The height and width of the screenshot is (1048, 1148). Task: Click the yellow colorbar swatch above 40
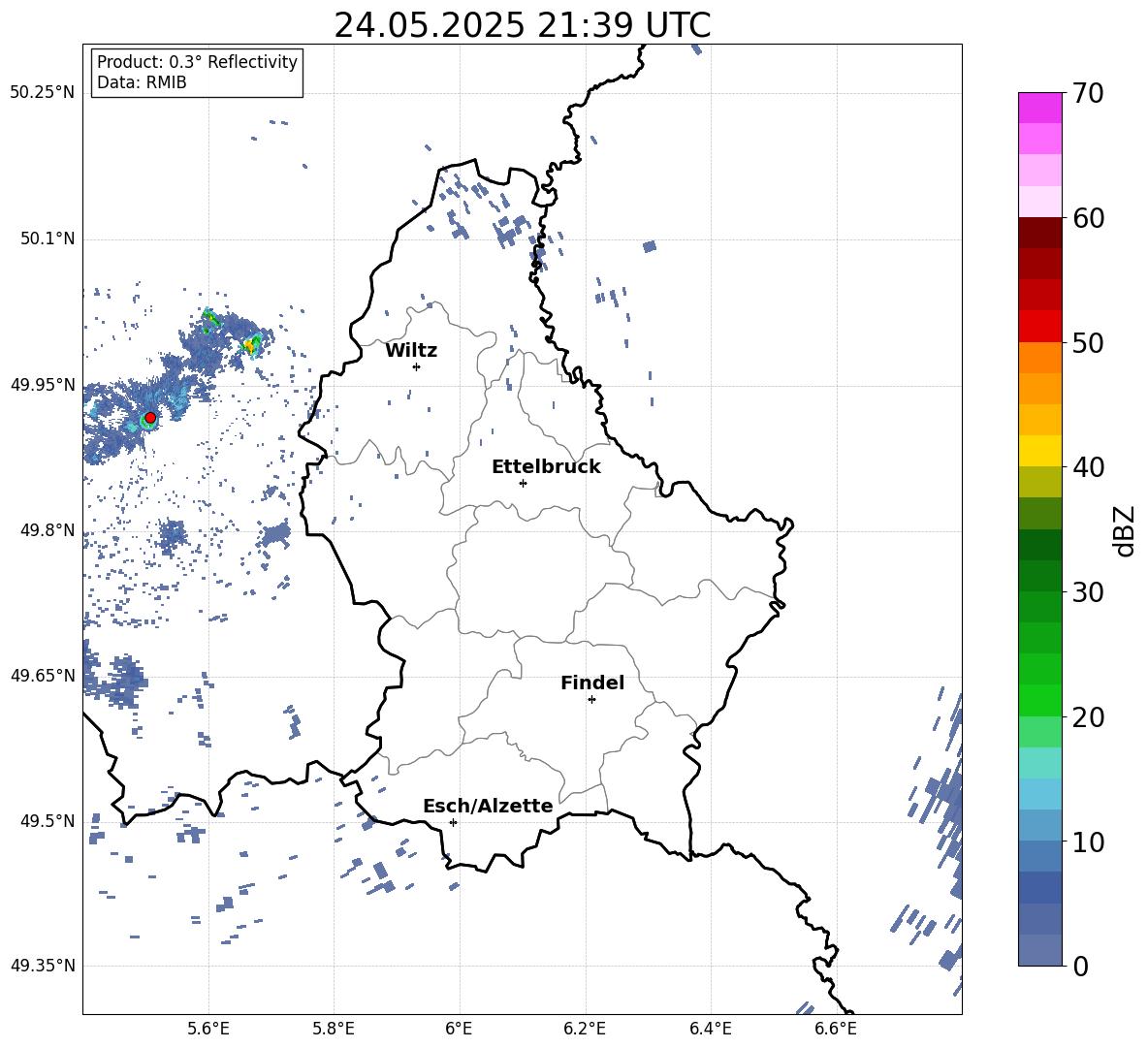(1039, 451)
